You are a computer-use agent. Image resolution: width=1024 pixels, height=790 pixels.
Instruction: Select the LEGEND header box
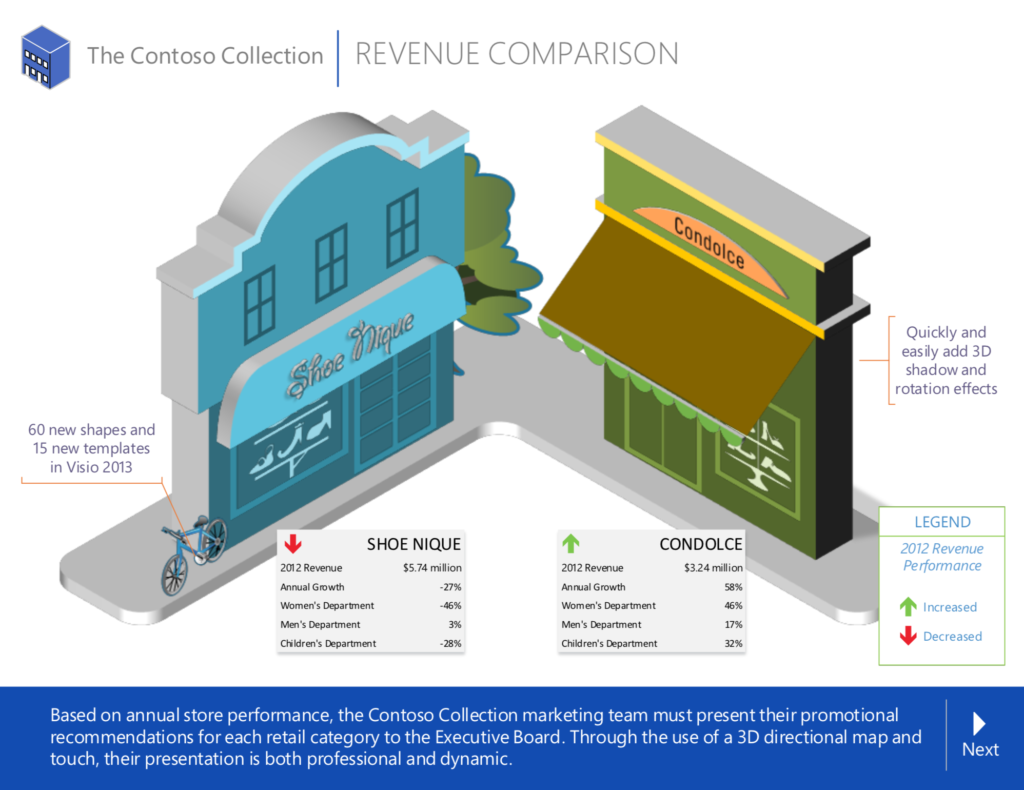point(942,522)
